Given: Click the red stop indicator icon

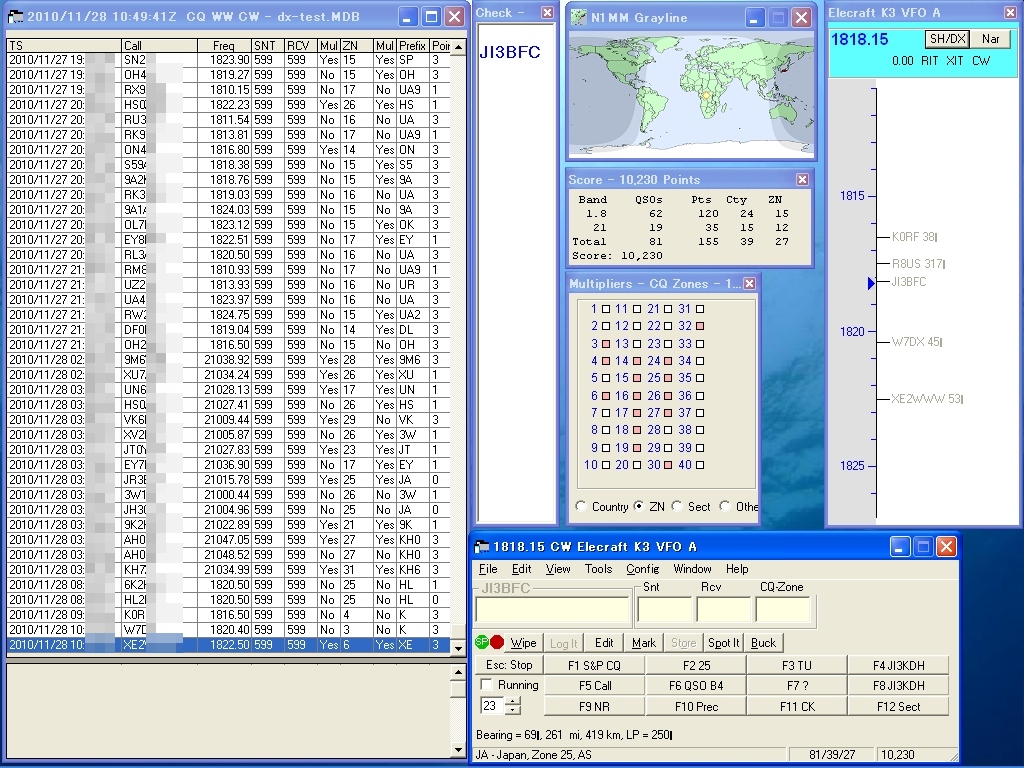Looking at the screenshot, I should [x=497, y=643].
